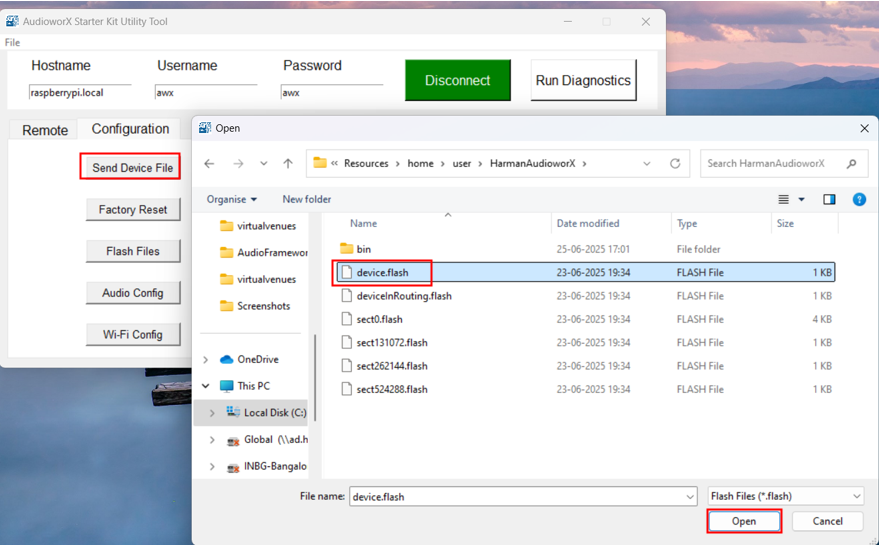Open the Organise dropdown menu
Screen dimensions: 879x547
click(232, 200)
